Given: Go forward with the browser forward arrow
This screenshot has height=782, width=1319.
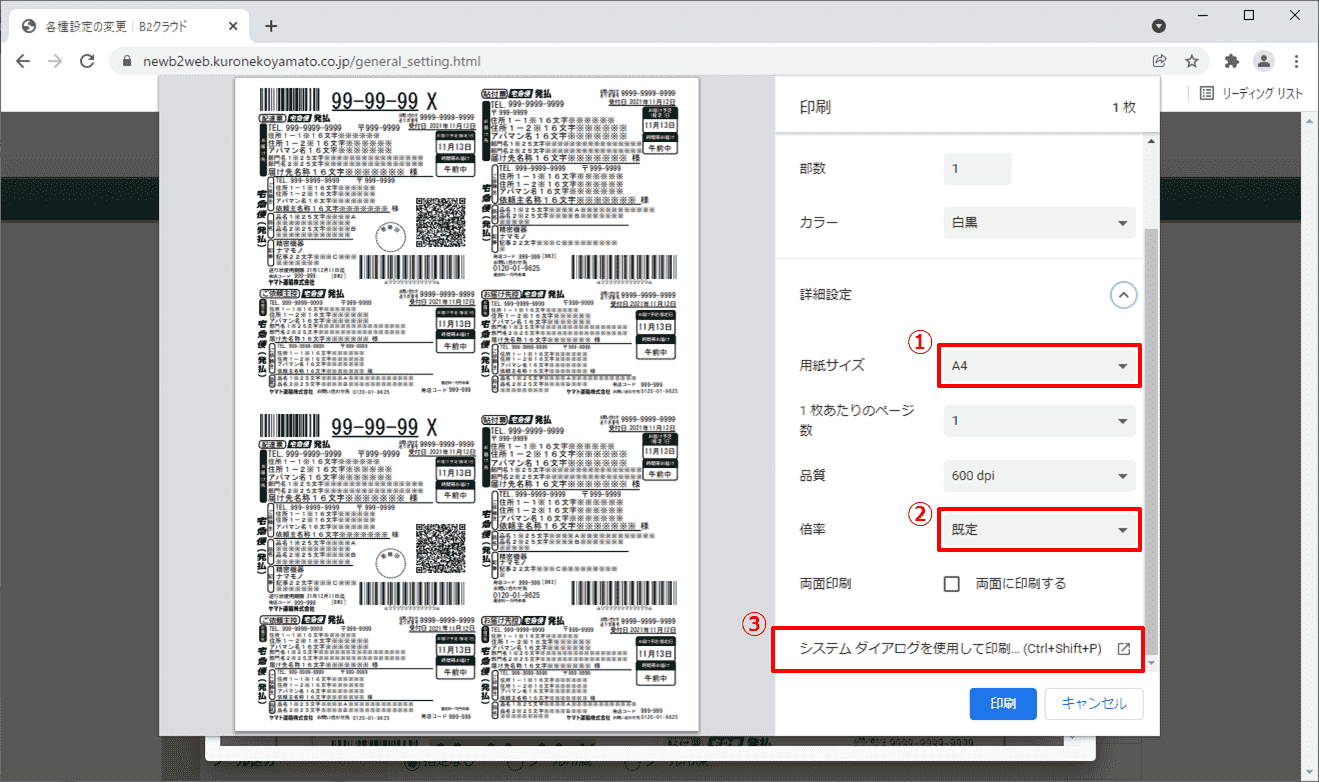Looking at the screenshot, I should pos(55,61).
